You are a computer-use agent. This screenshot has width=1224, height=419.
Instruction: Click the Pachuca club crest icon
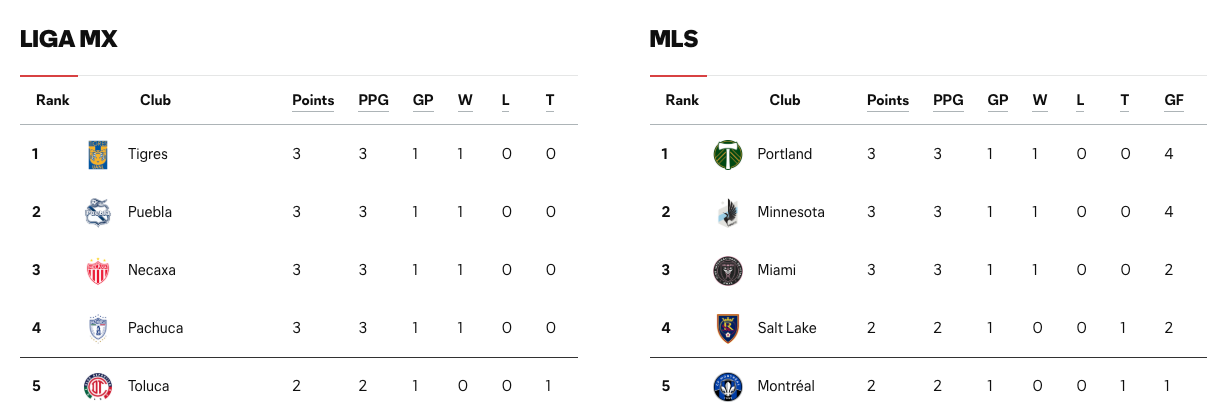[x=97, y=328]
